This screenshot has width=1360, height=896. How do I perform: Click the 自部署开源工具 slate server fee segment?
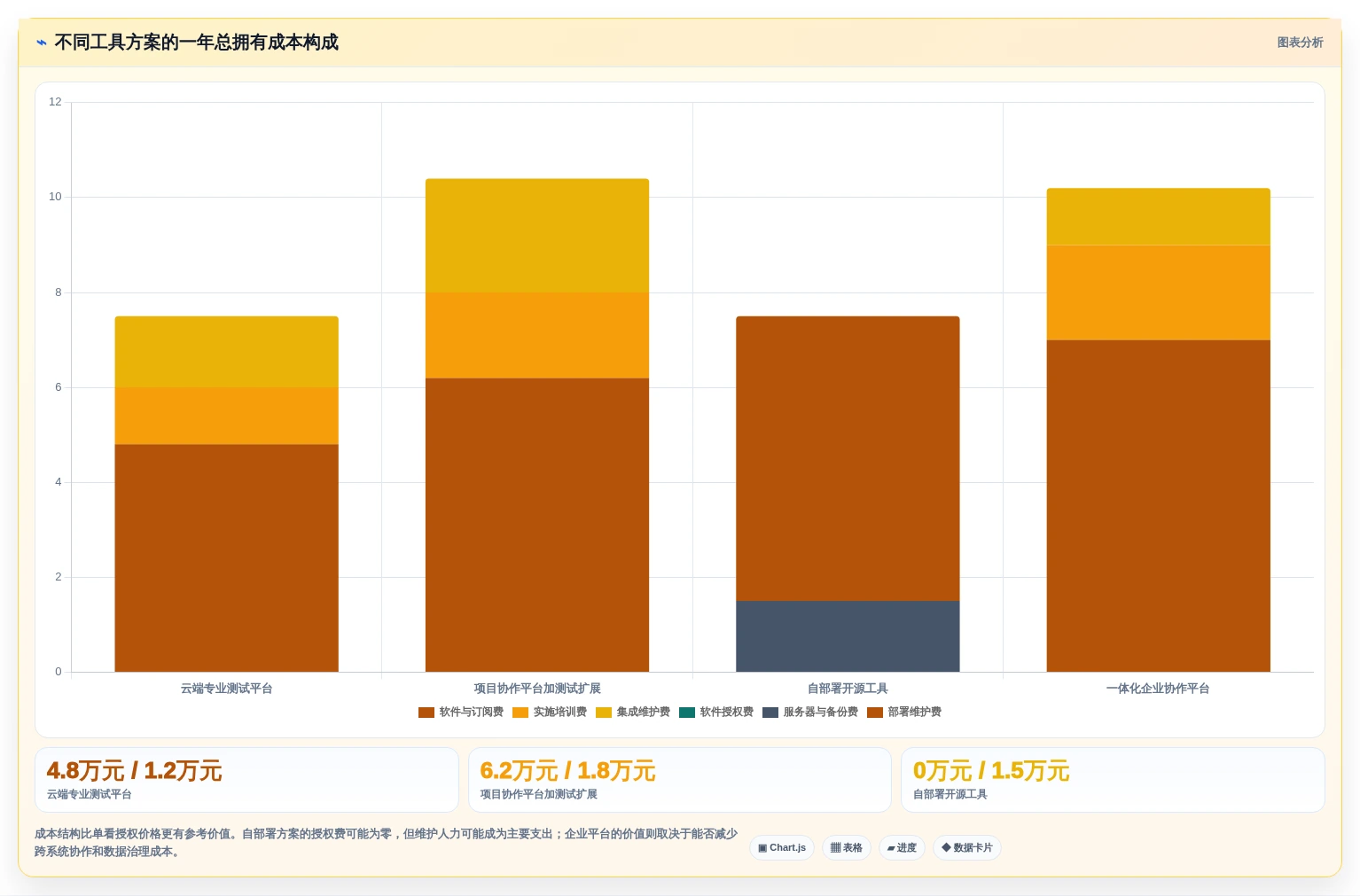(x=848, y=636)
